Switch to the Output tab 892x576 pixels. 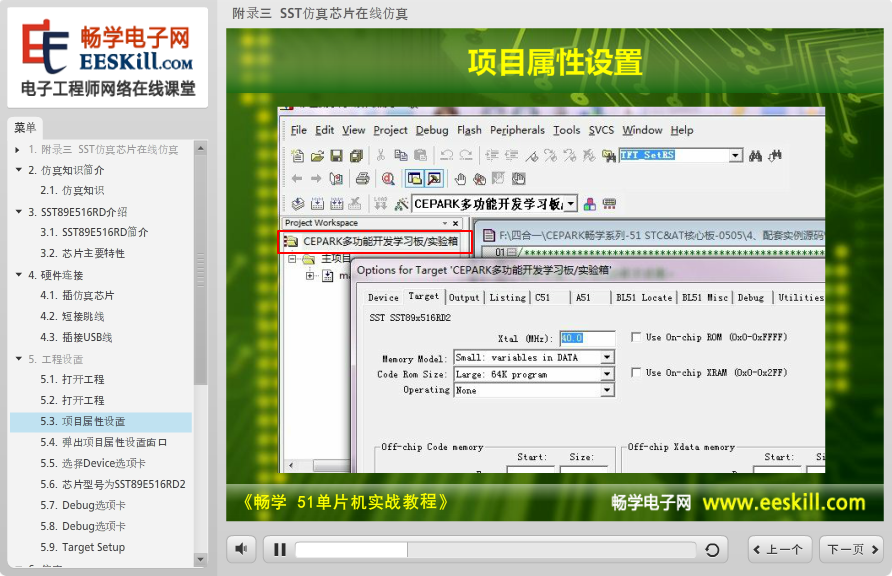pos(464,297)
